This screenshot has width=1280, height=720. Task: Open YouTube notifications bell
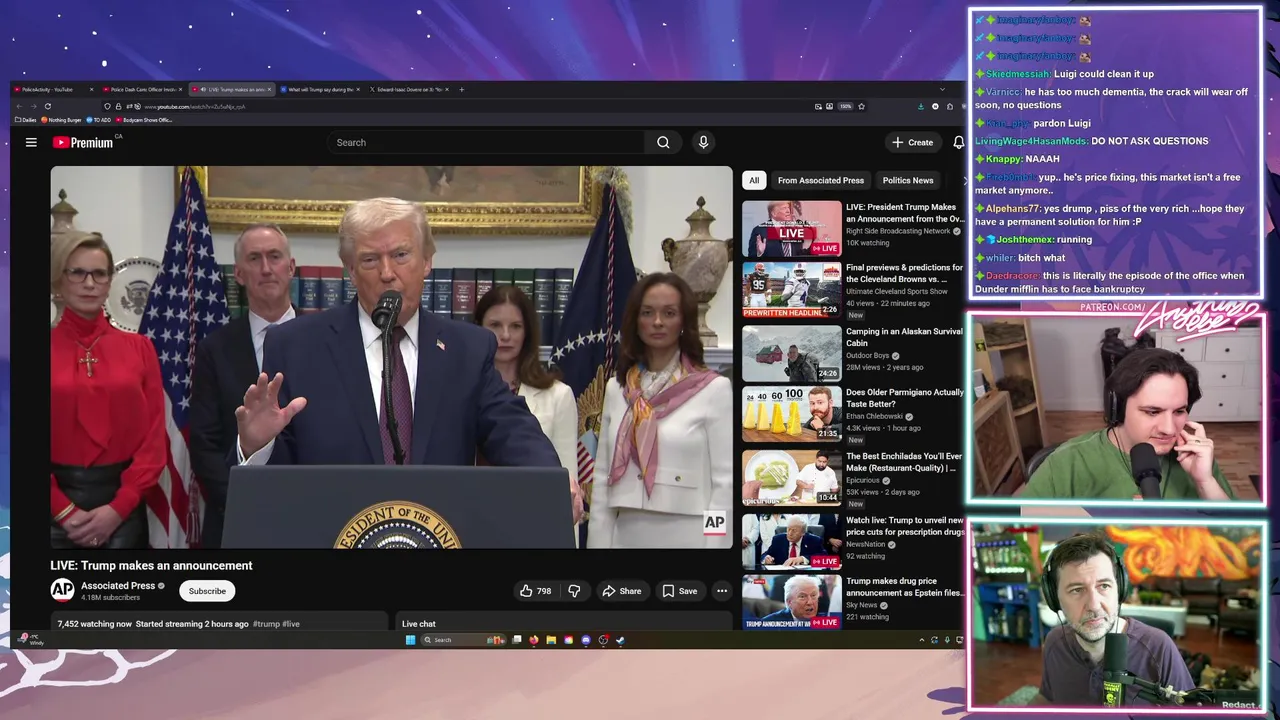click(958, 142)
